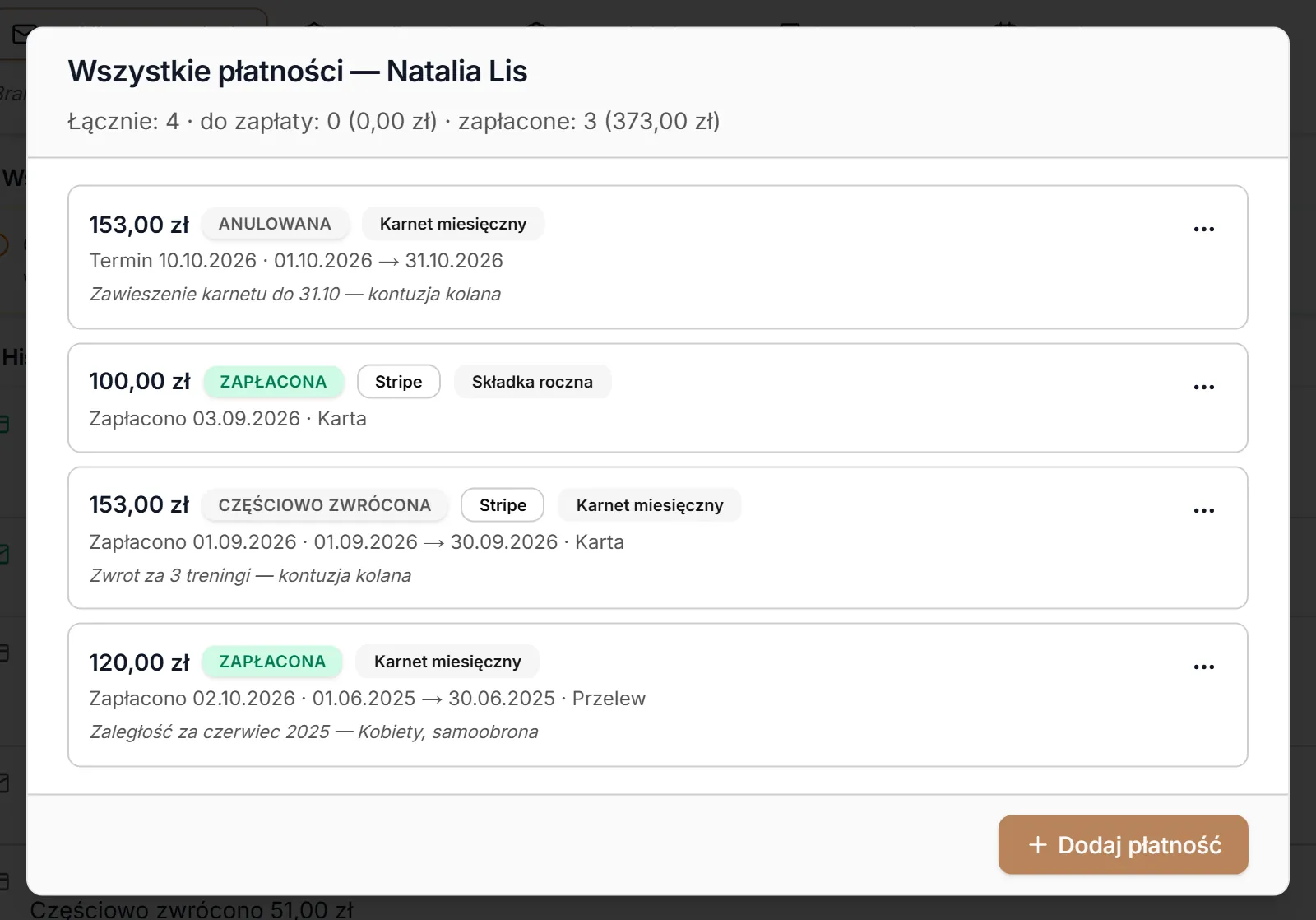
Task: Click Karnet miesięczny tag on 120,00 zł payment
Action: pos(447,662)
